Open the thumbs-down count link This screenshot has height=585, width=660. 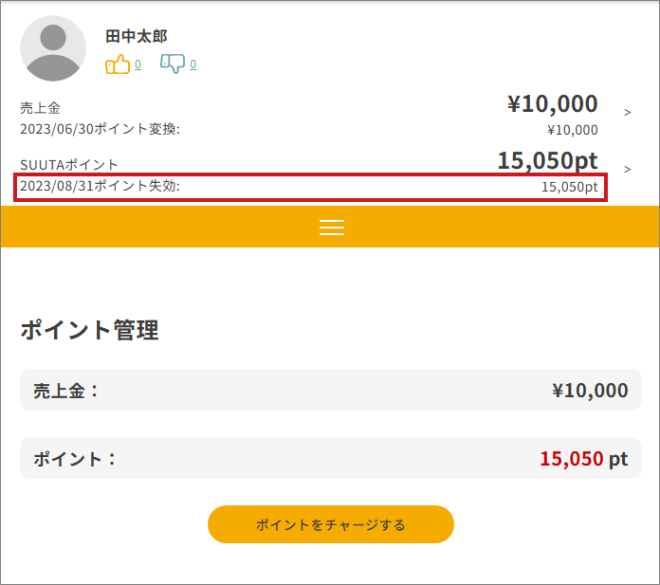[193, 64]
